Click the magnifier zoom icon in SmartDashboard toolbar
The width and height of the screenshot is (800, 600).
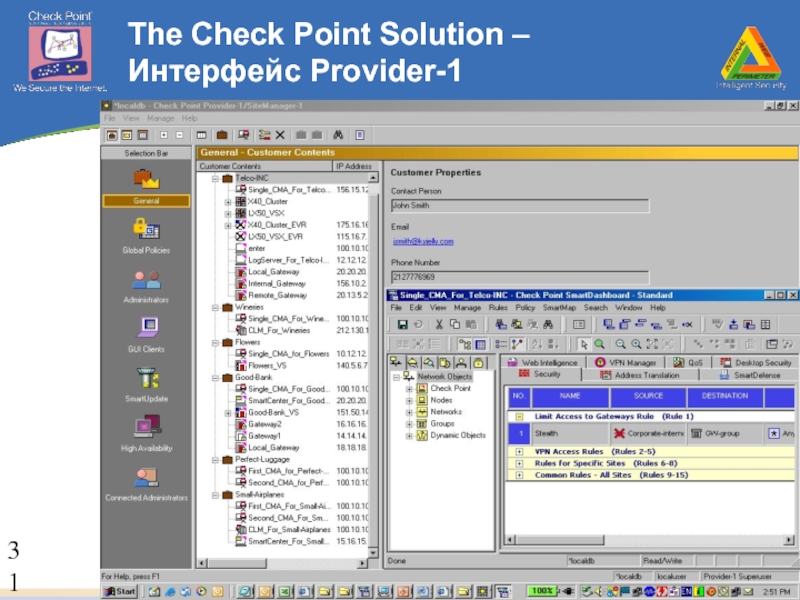coord(600,344)
